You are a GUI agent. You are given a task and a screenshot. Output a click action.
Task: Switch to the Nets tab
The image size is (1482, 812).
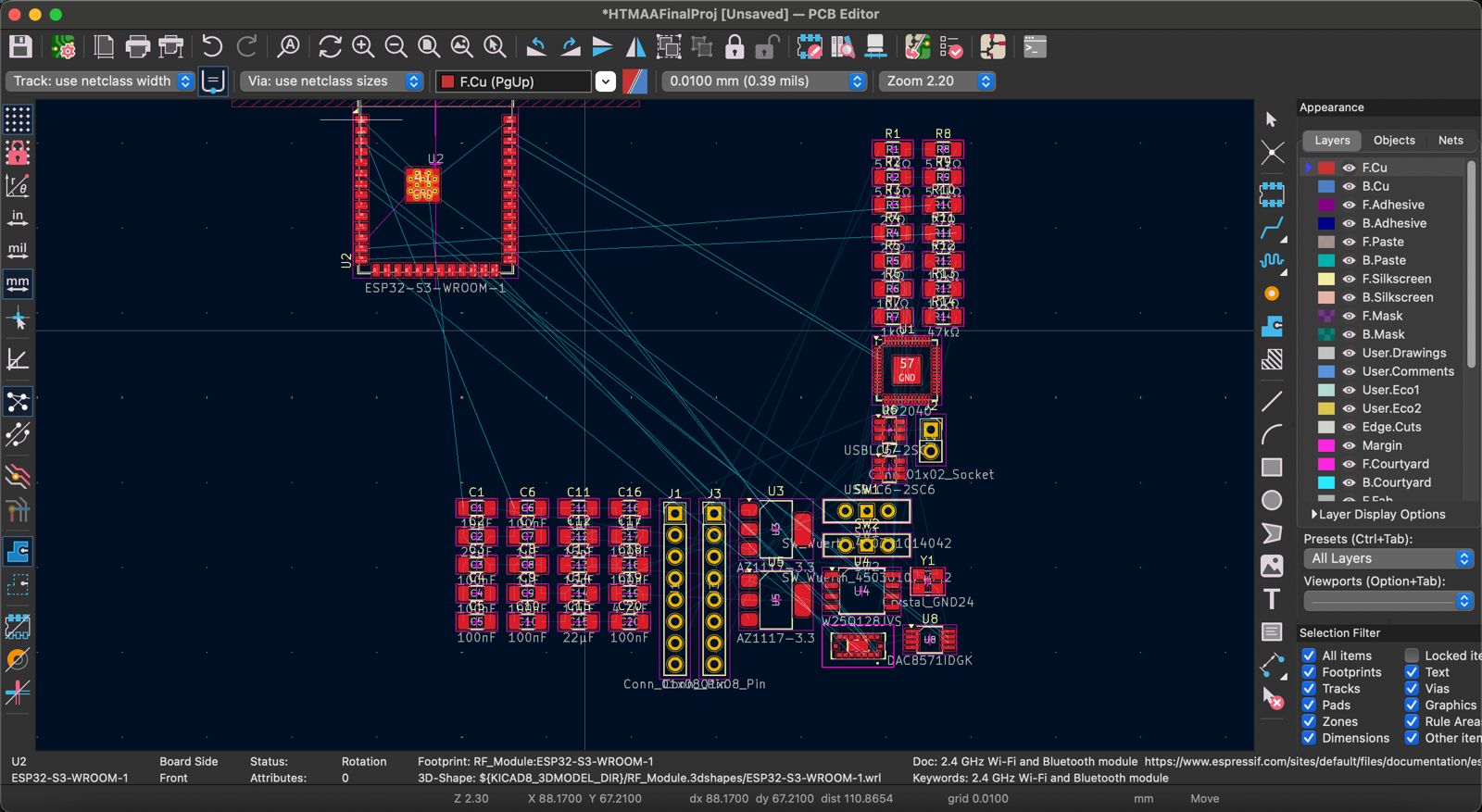coord(1450,141)
